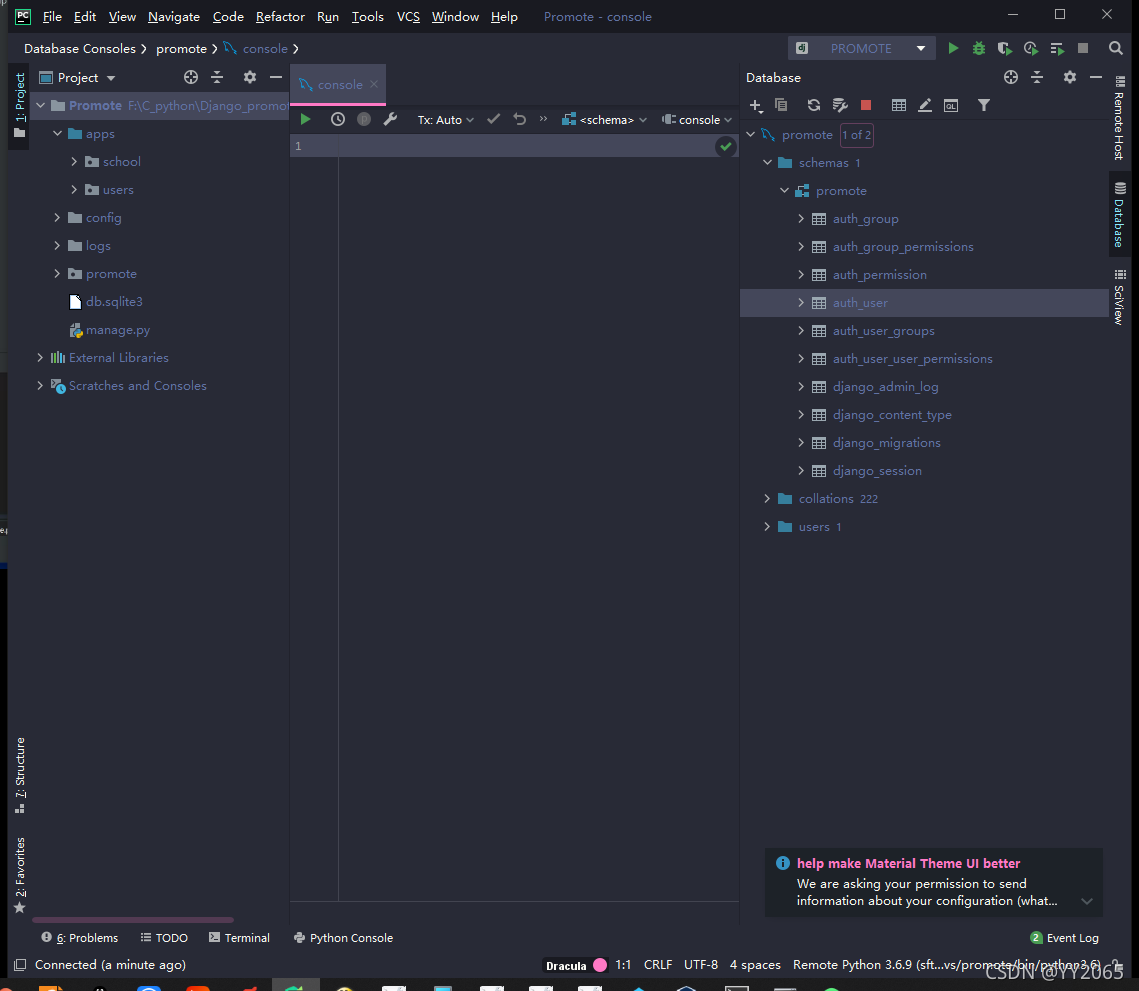This screenshot has width=1139, height=991.
Task: Hide the Database panel minus icon
Action: click(1095, 77)
